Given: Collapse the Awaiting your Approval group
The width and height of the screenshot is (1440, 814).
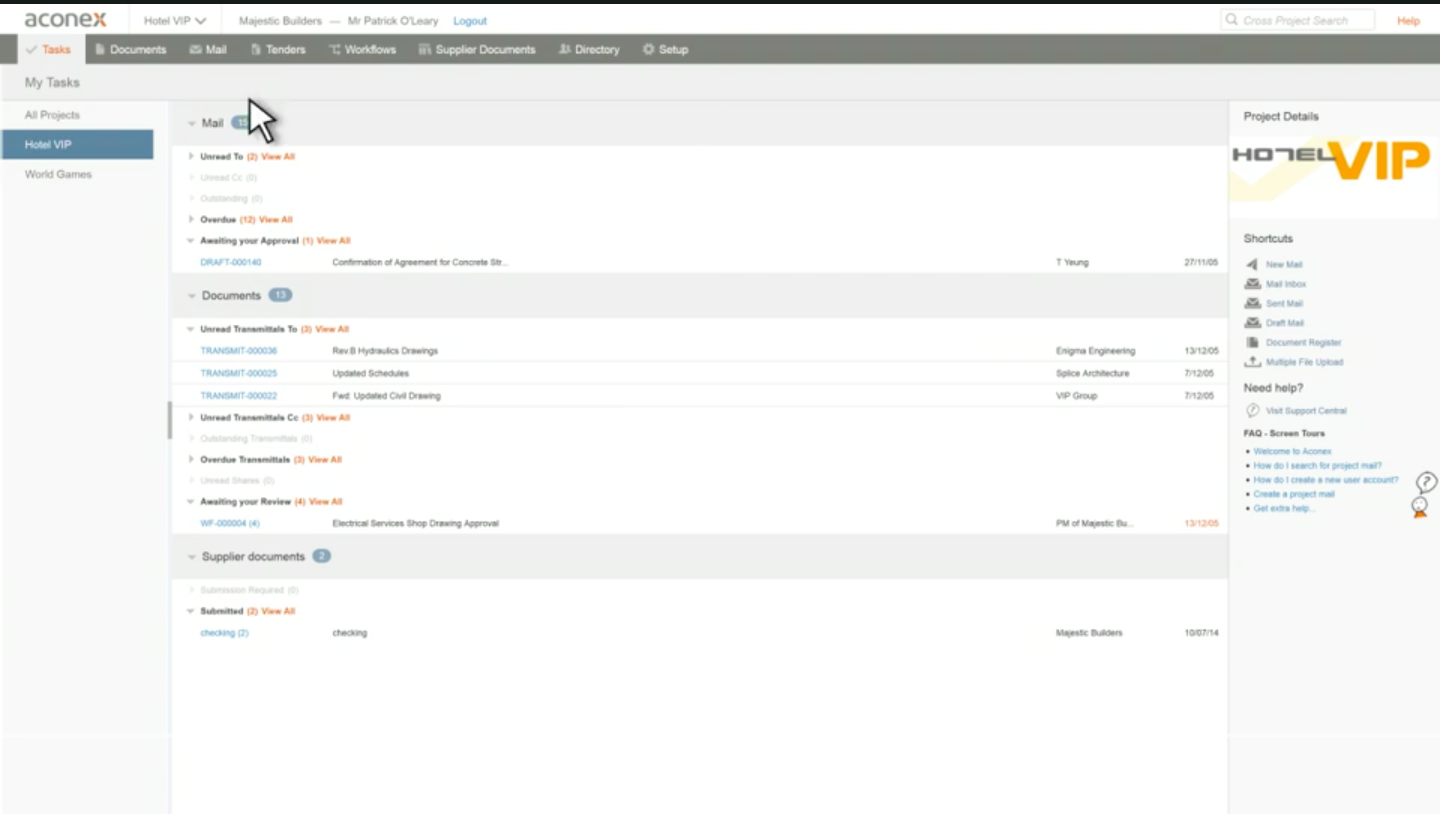Looking at the screenshot, I should pyautogui.click(x=191, y=240).
